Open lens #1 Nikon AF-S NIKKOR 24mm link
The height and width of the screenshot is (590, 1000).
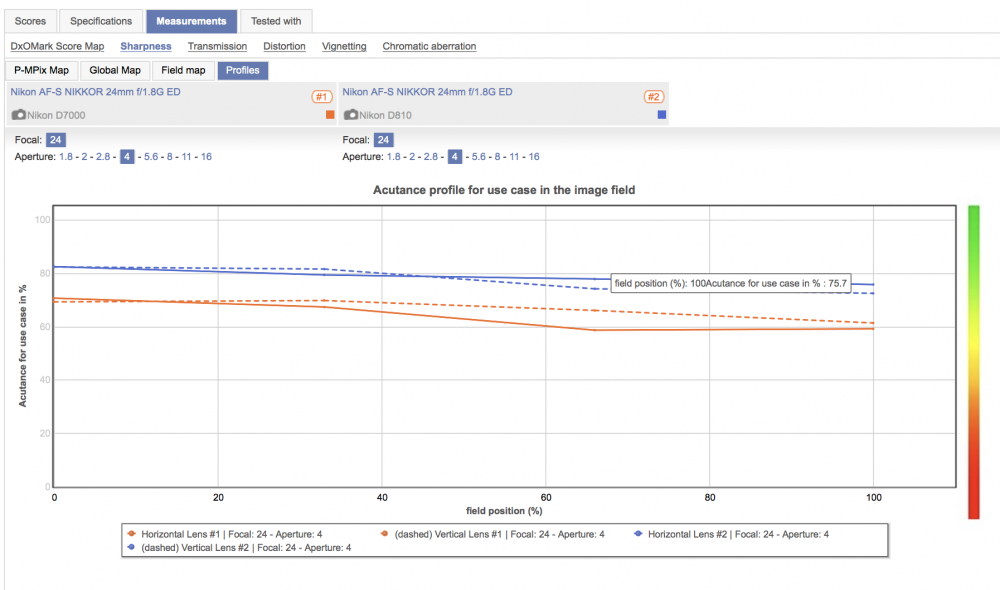[95, 92]
